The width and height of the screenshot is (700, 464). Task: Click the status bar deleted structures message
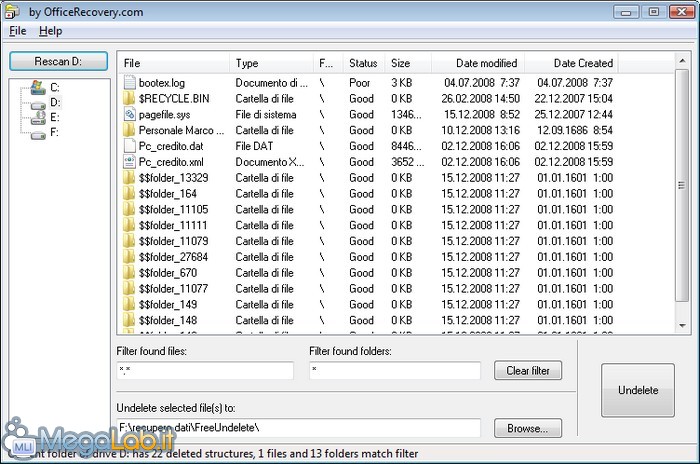pyautogui.click(x=213, y=454)
